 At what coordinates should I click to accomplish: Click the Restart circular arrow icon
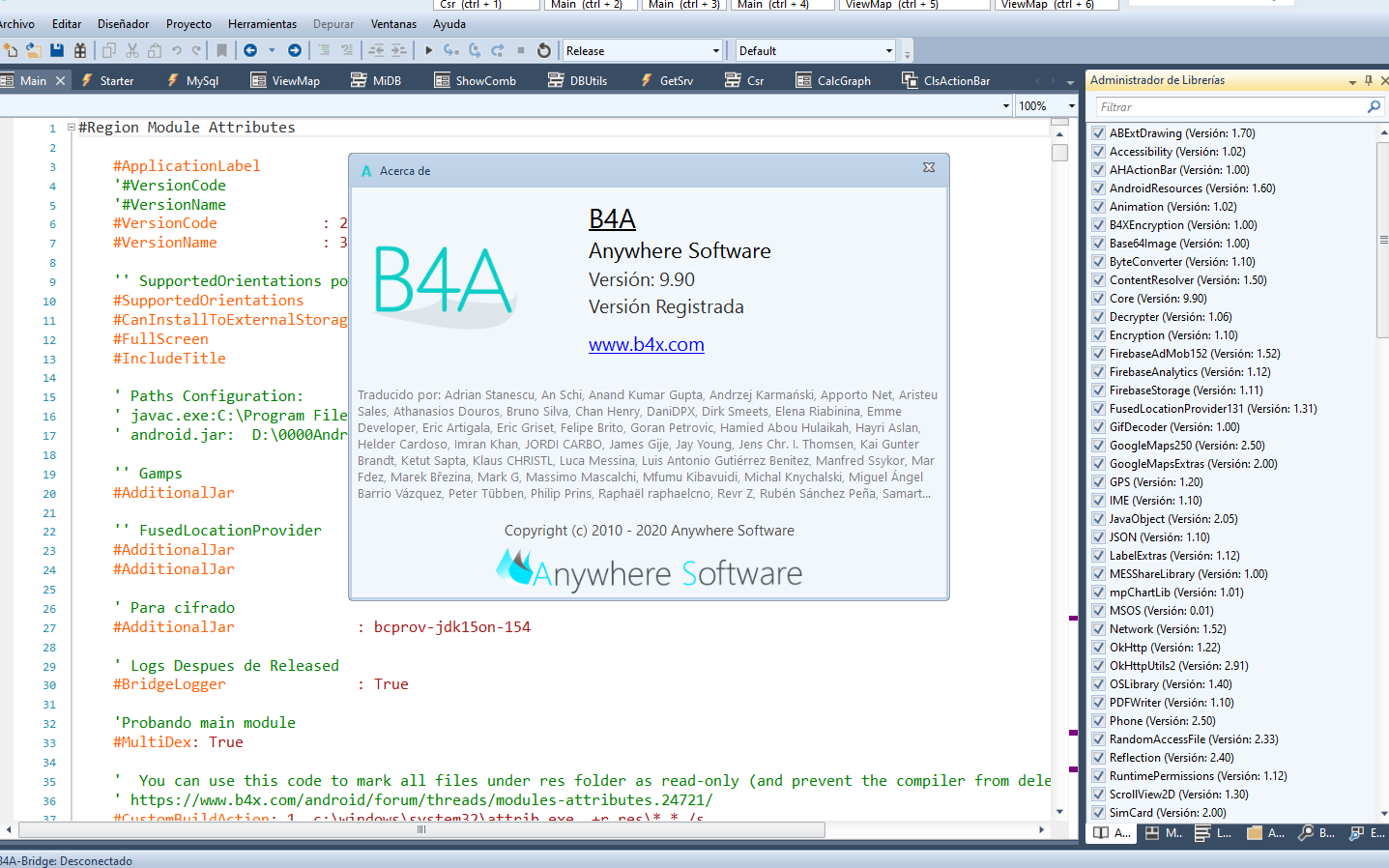(x=544, y=50)
